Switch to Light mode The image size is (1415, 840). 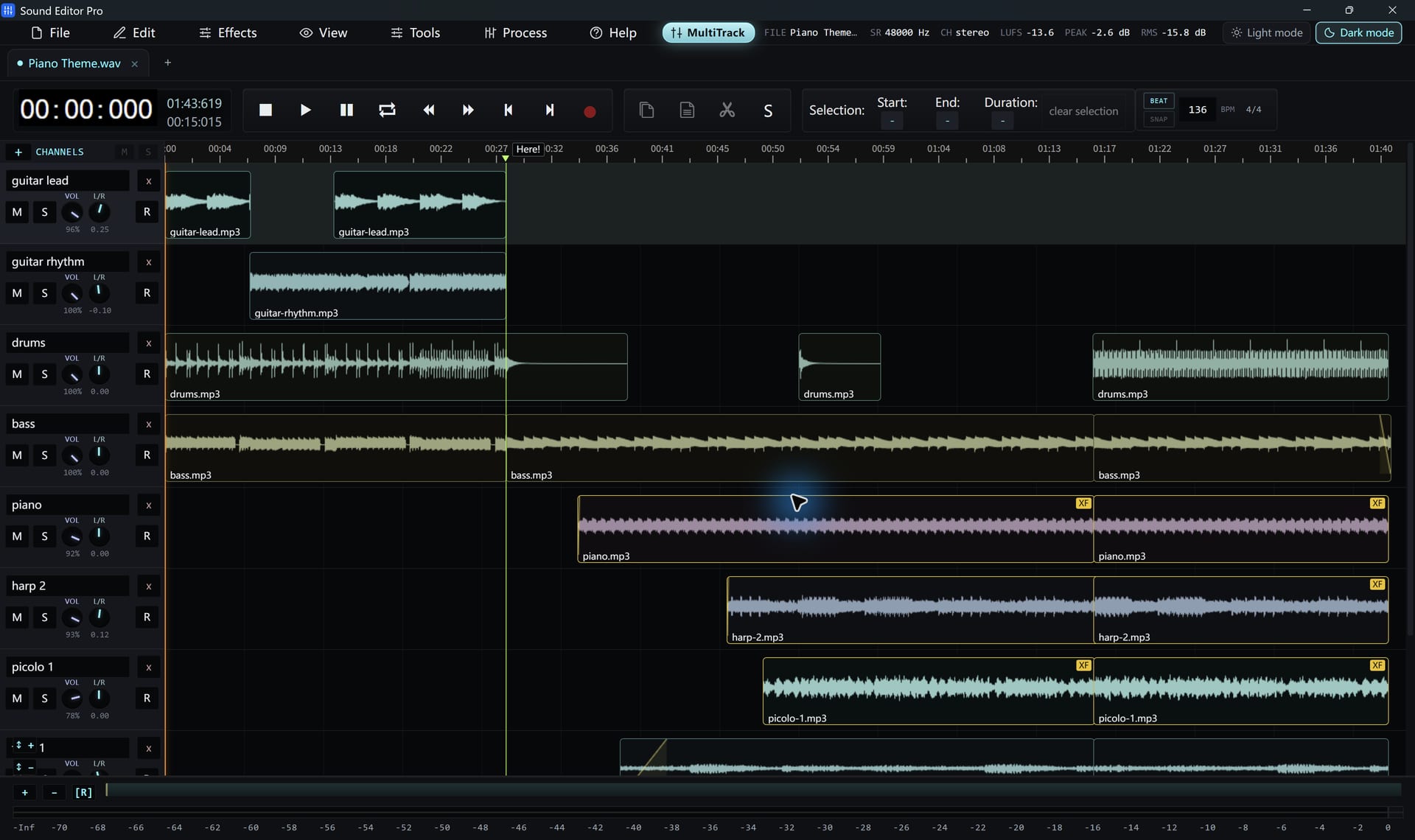click(1267, 32)
